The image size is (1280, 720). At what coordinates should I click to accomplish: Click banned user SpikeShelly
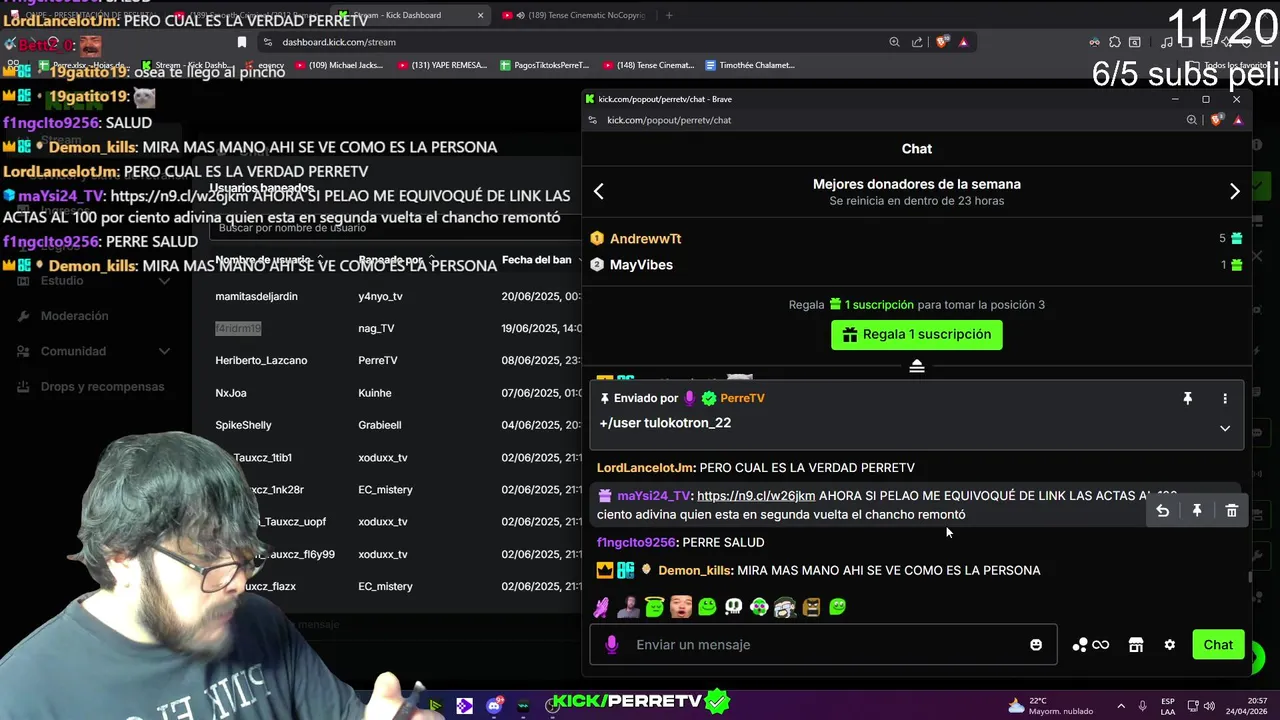click(243, 425)
